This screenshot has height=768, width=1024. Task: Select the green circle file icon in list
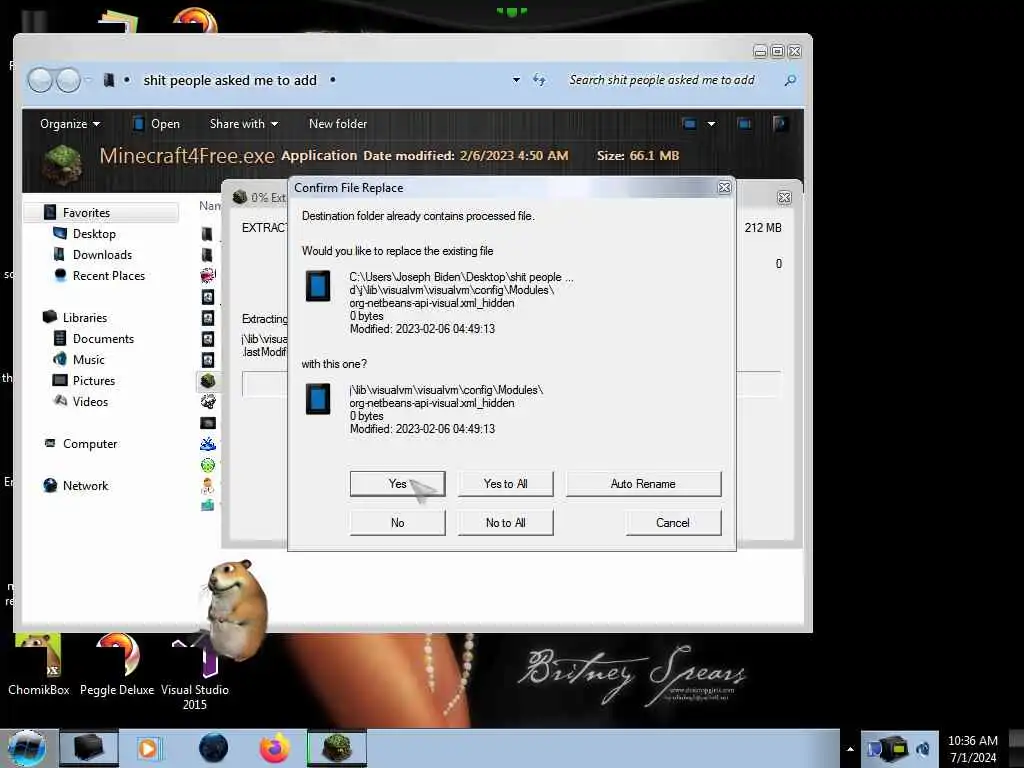tap(208, 465)
